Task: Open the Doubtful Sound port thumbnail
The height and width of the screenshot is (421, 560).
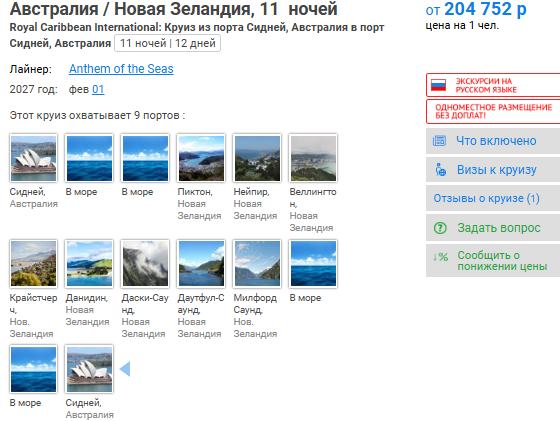Action: 201,264
